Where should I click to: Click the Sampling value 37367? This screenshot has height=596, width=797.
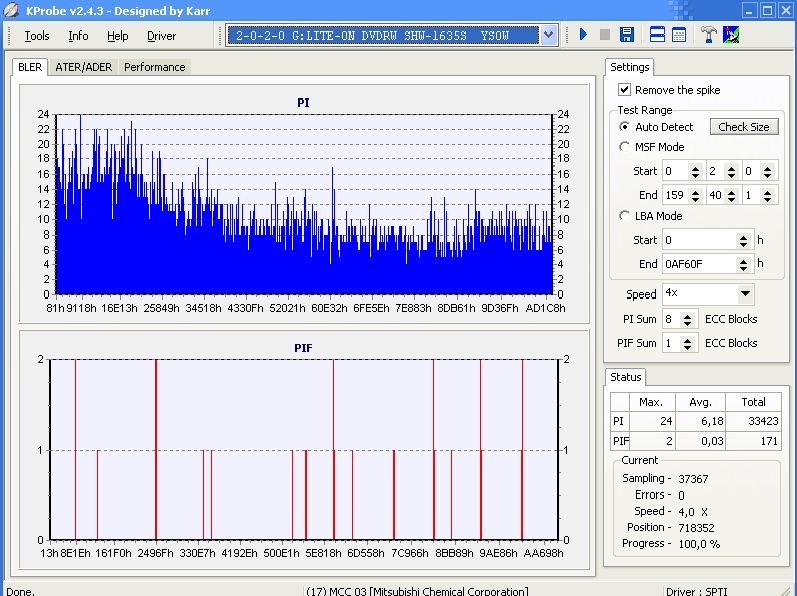click(693, 479)
